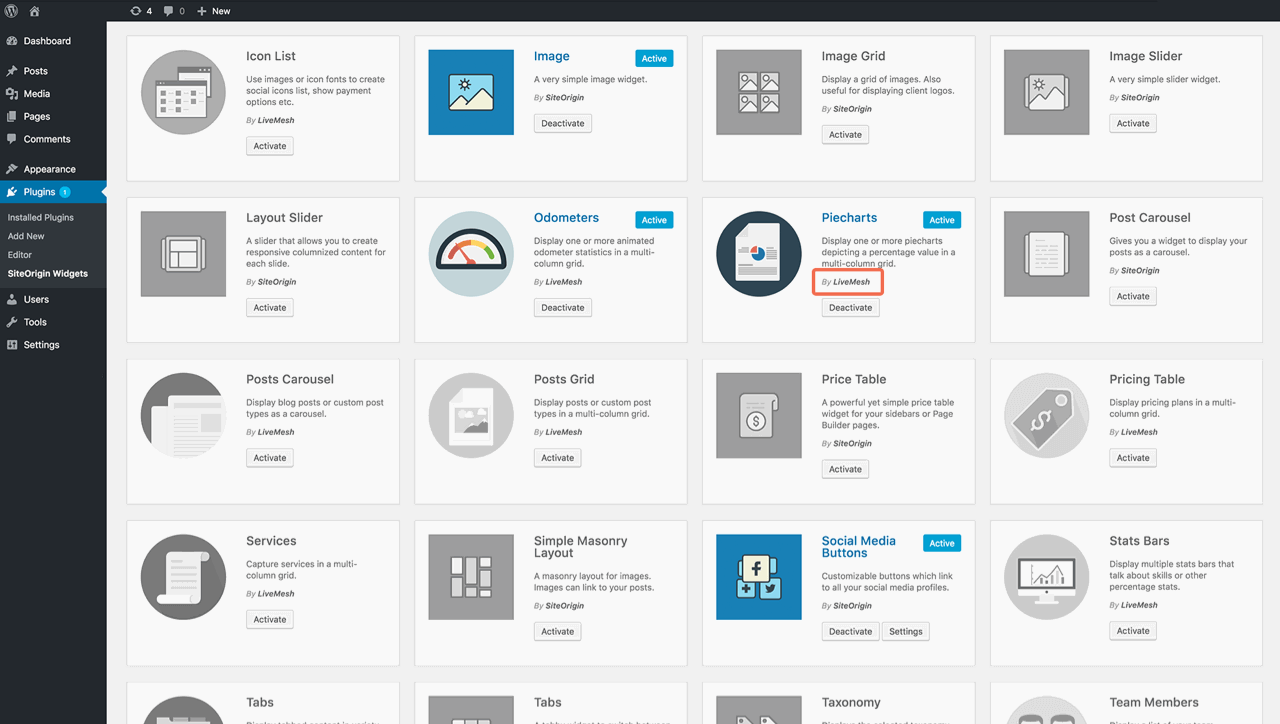
Task: Click Settings for Social Media Buttons
Action: (905, 631)
